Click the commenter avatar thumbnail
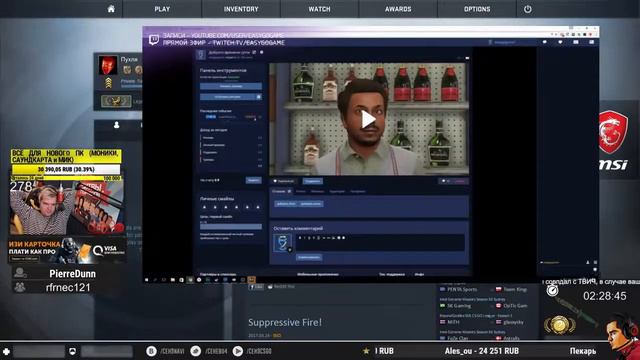640x360 pixels. 282,243
